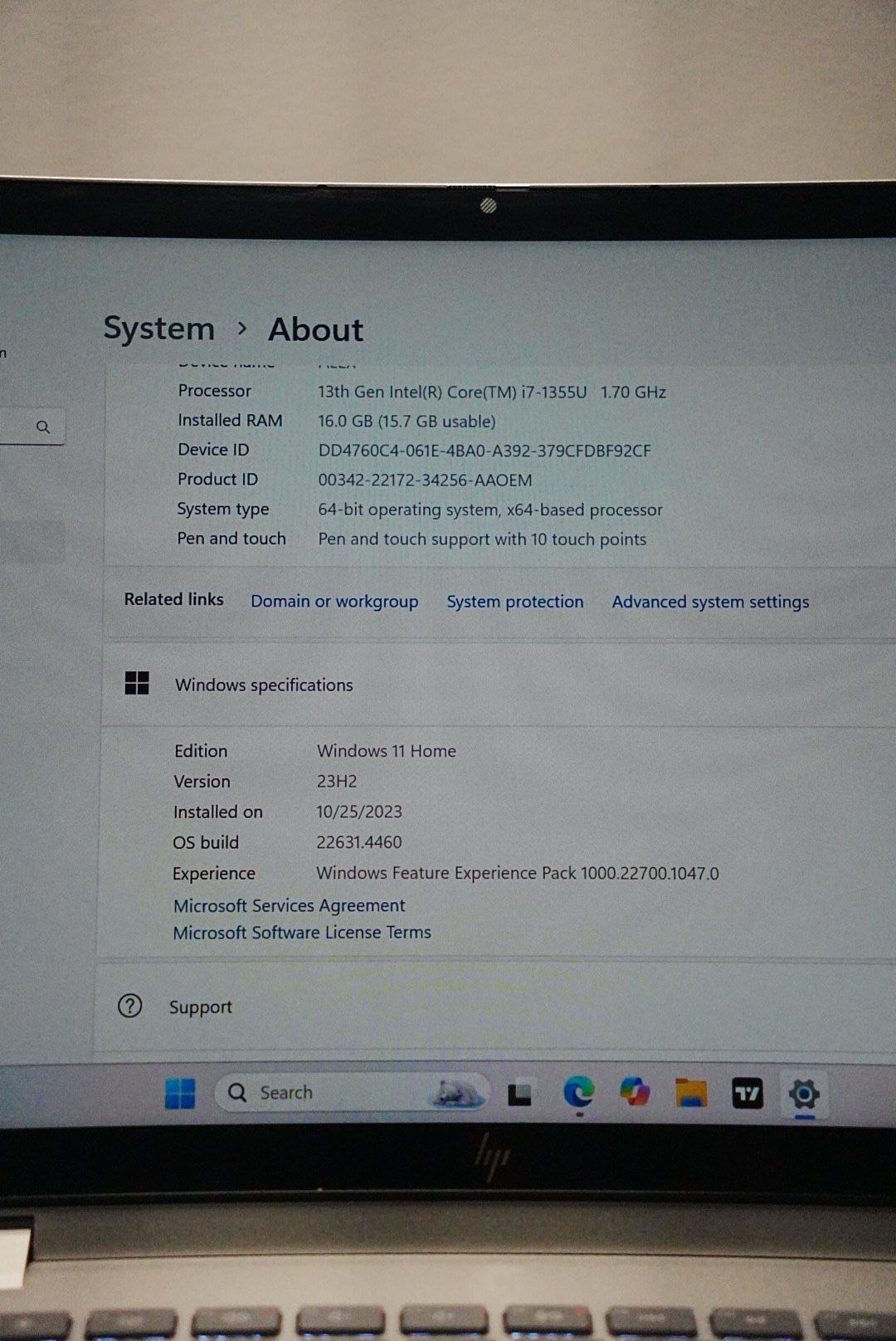Click the Settings gear in the taskbar

pyautogui.click(x=803, y=1094)
